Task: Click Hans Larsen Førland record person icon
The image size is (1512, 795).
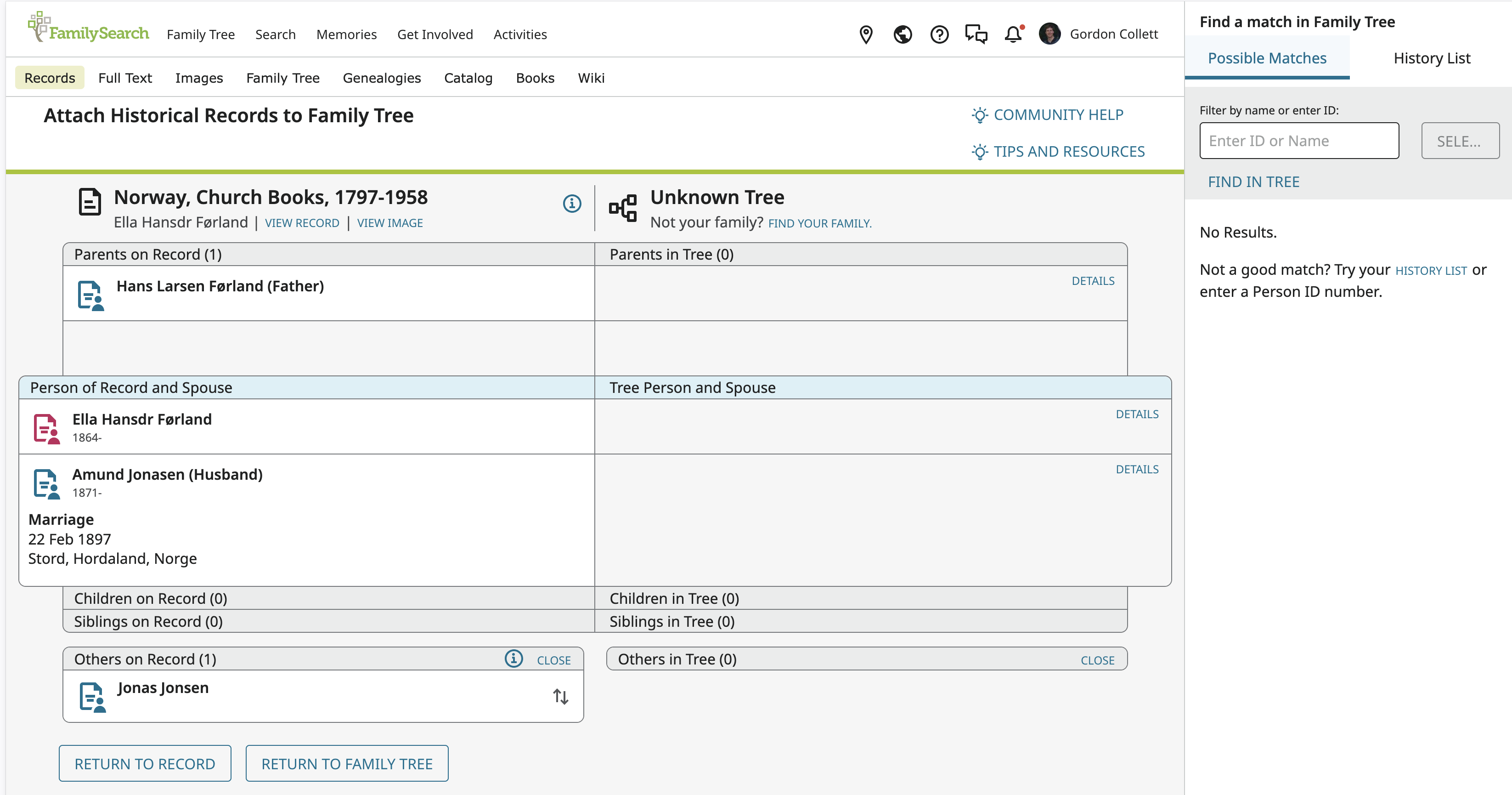Action: [x=90, y=295]
